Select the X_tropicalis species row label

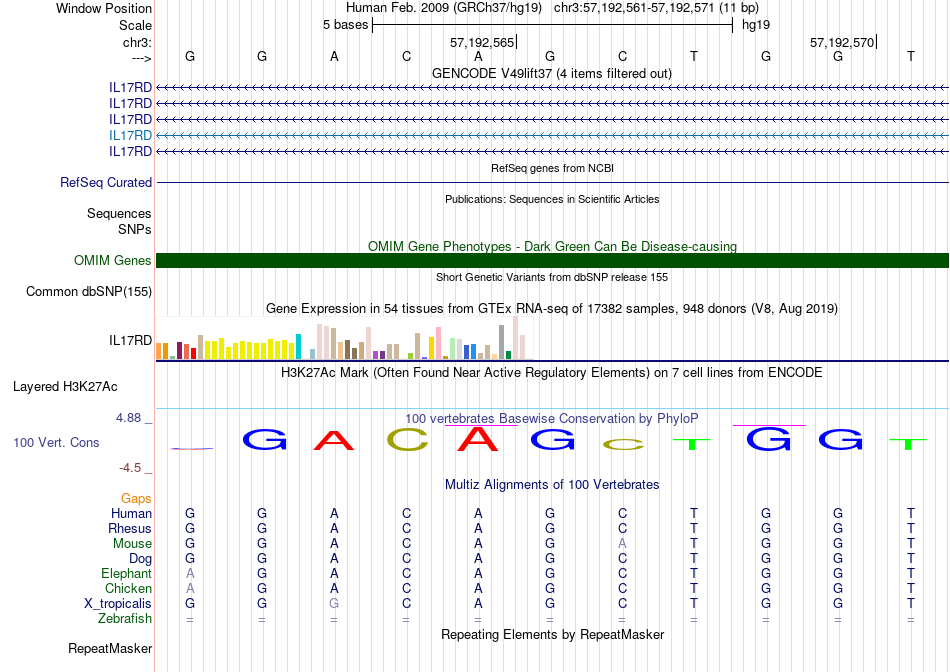(118, 604)
